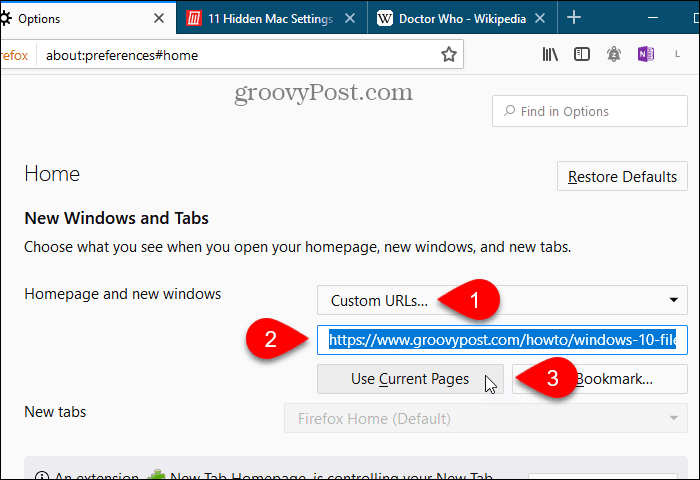The width and height of the screenshot is (700, 480).
Task: Click the Homepage and new windows label
Action: point(123,294)
